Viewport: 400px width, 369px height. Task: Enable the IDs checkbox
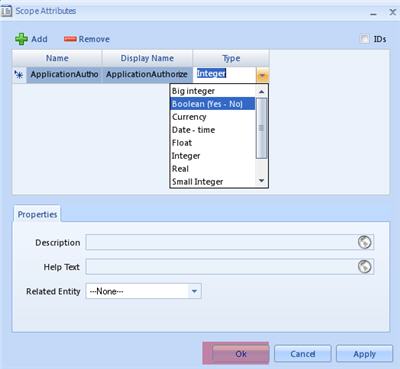(364, 39)
